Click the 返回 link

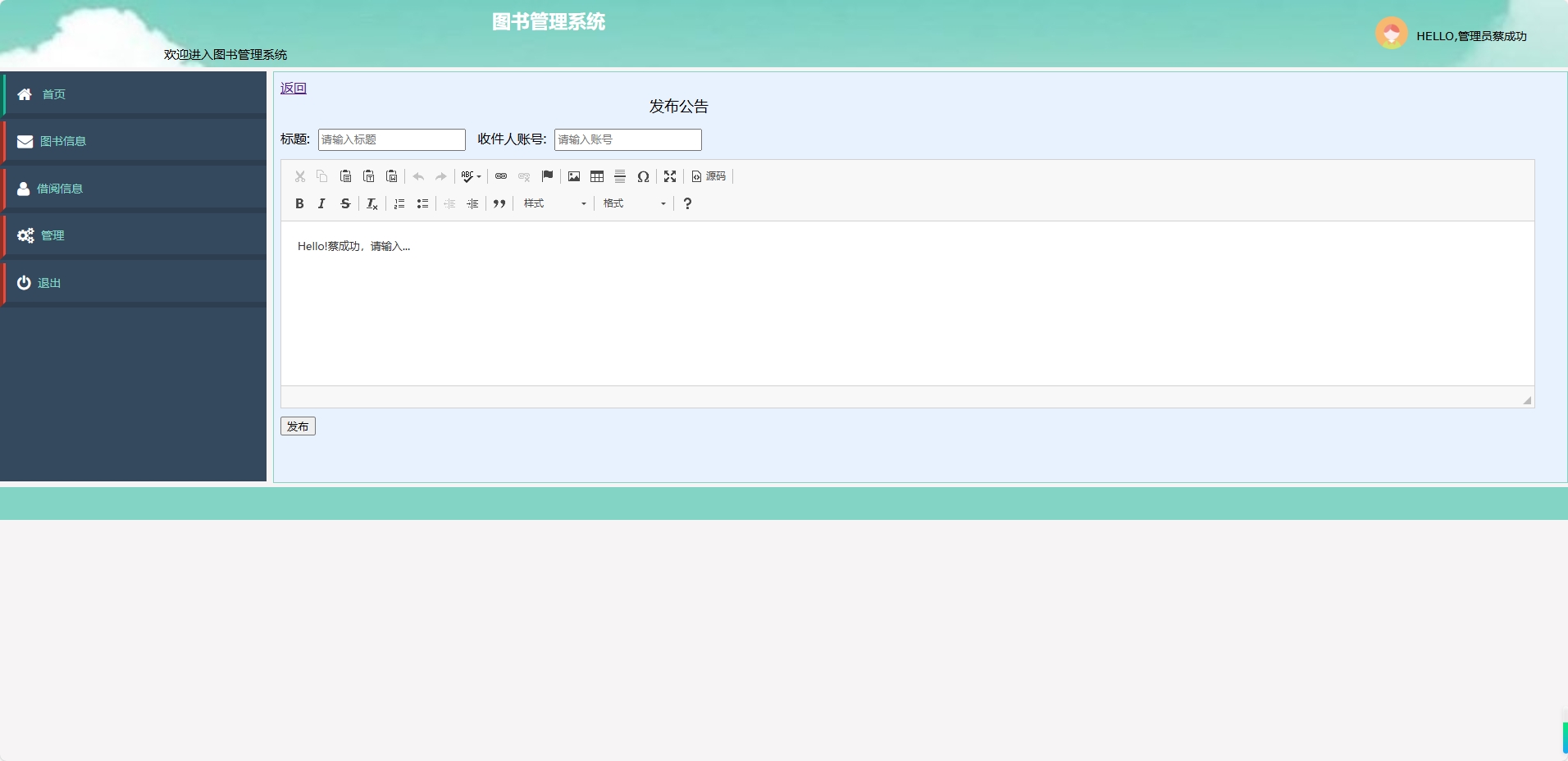click(293, 88)
